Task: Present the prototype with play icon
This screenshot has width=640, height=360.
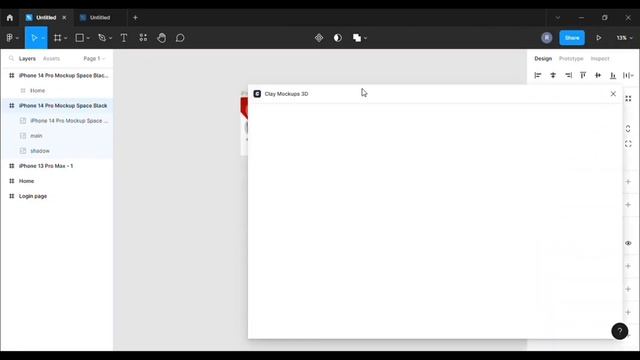Action: (598, 38)
